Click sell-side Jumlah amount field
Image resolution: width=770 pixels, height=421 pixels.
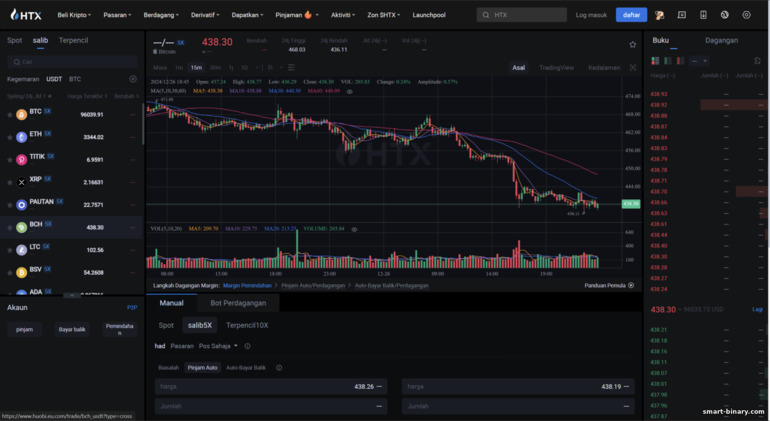(518, 406)
